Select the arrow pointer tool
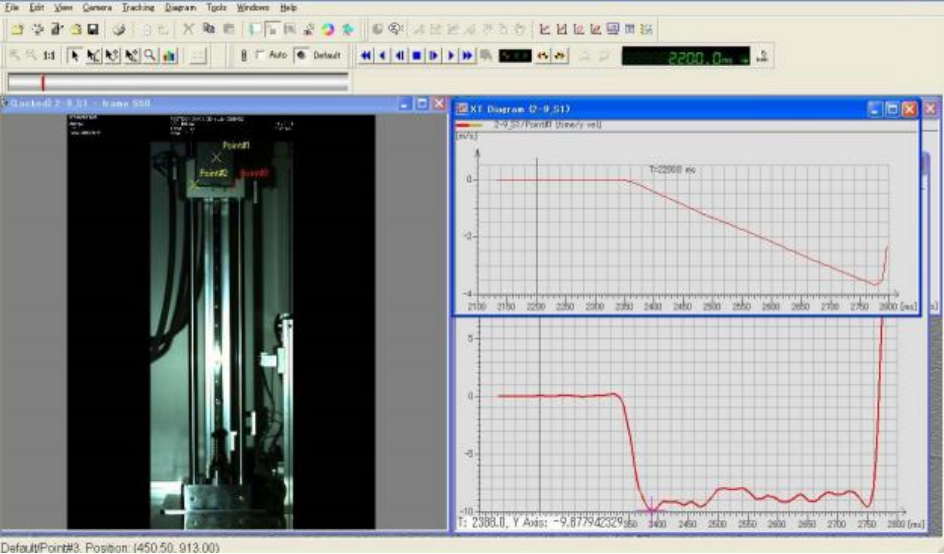 click(x=75, y=56)
